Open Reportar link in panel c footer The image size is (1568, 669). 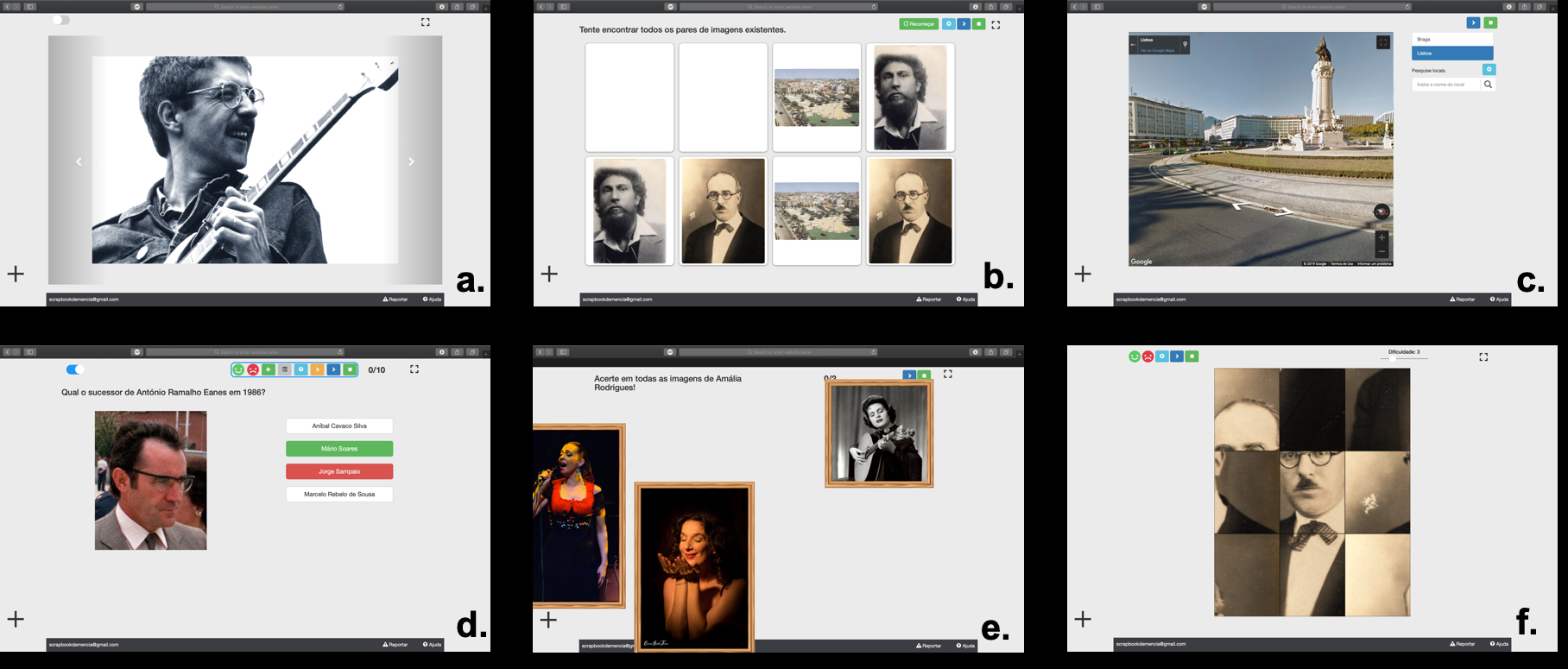(1463, 300)
